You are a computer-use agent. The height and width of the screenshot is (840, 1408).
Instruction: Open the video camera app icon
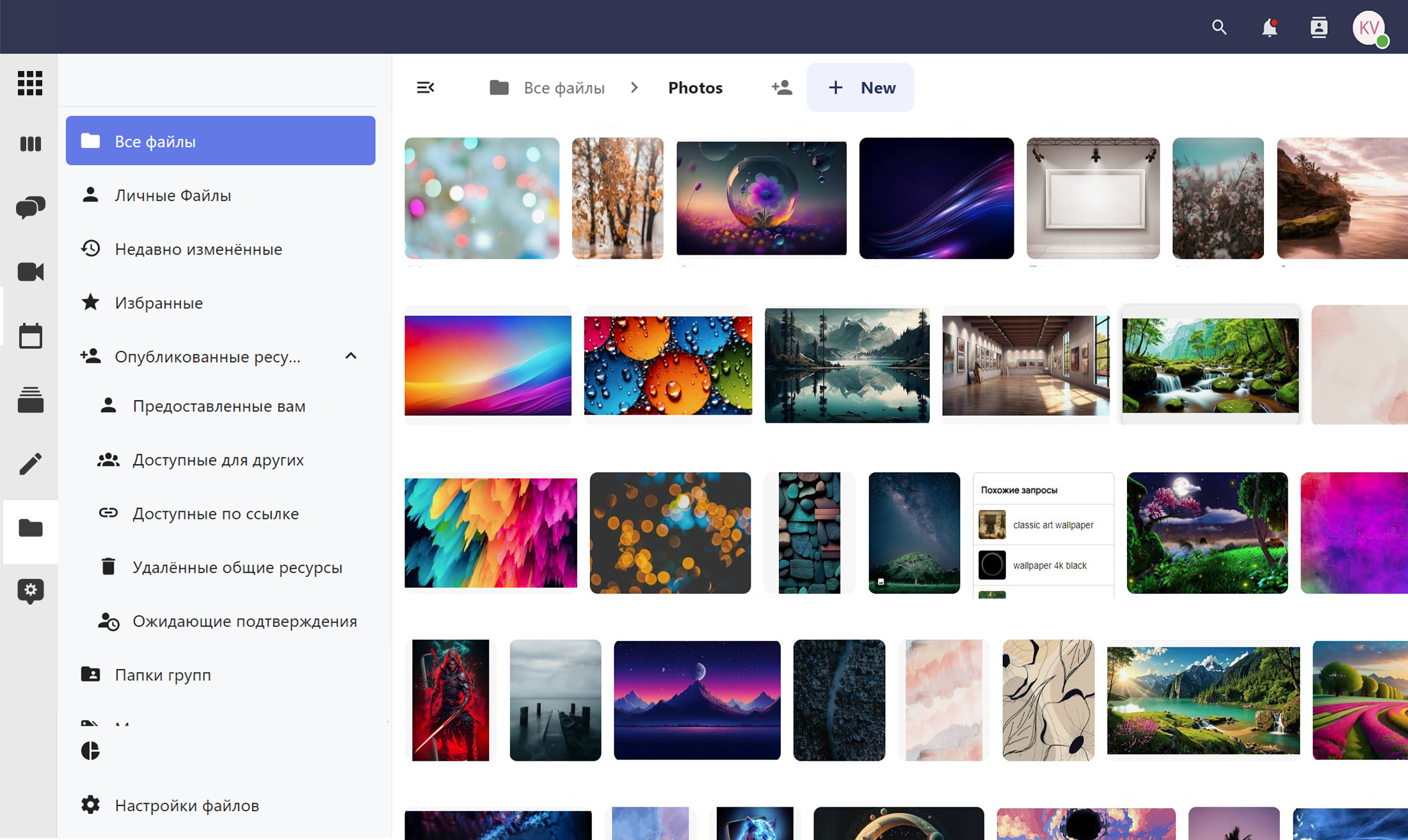pos(30,272)
